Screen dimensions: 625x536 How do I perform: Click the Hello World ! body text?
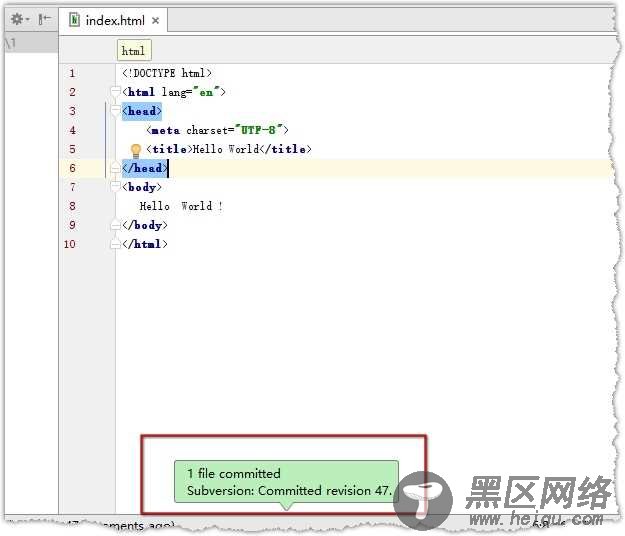point(181,206)
